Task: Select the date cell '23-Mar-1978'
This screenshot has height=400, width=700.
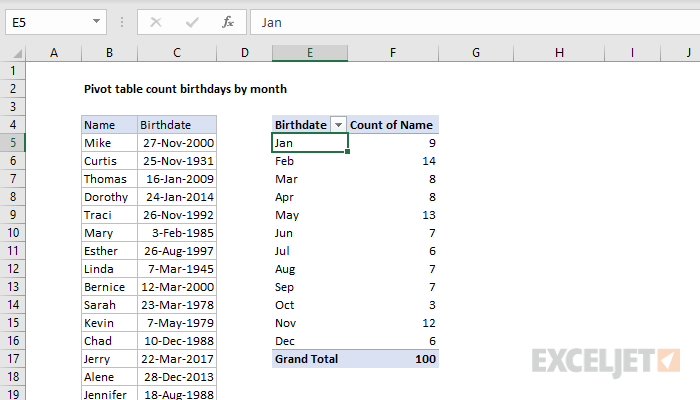Action: point(177,305)
